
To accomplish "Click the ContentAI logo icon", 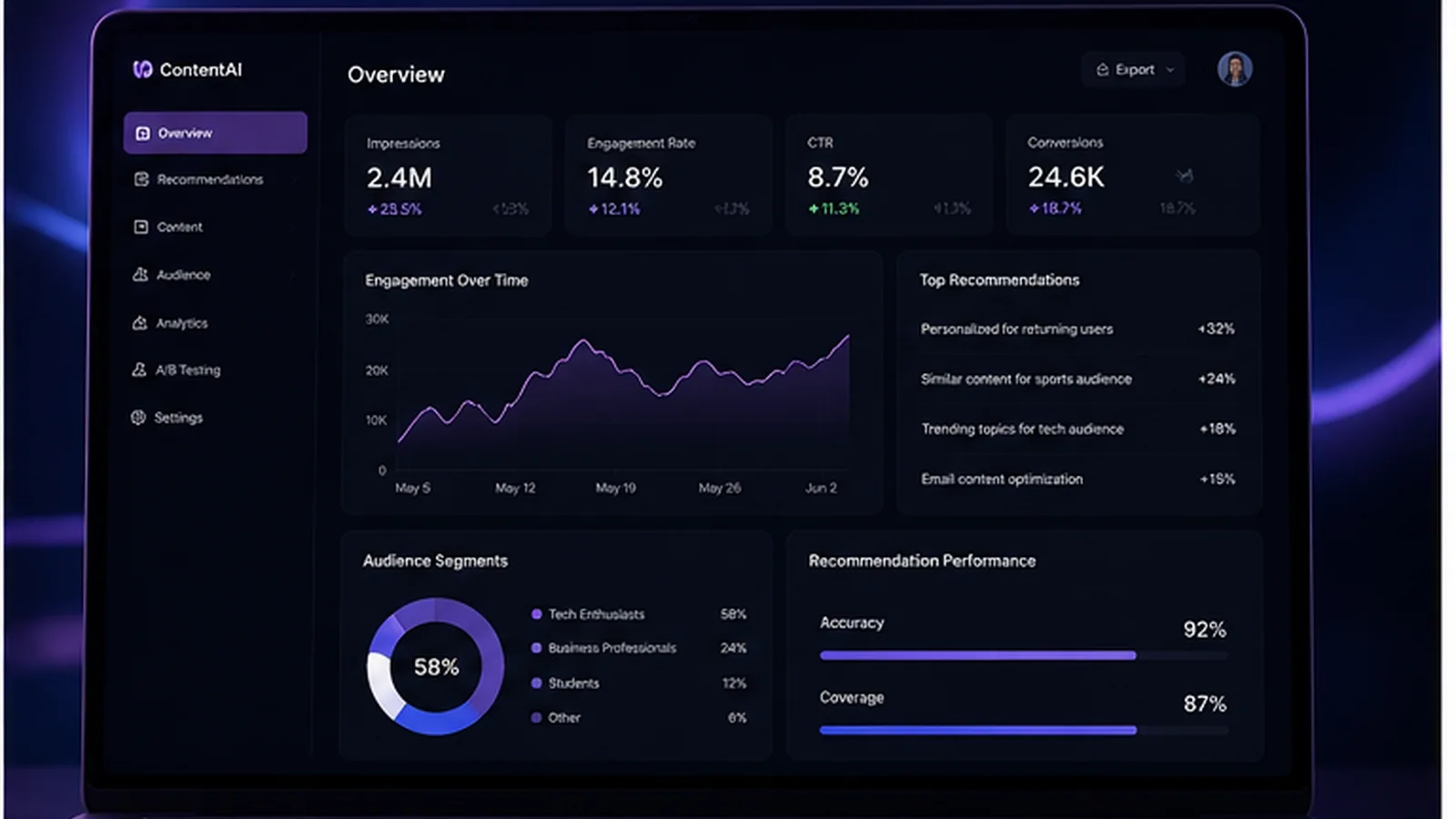I will click(x=142, y=69).
